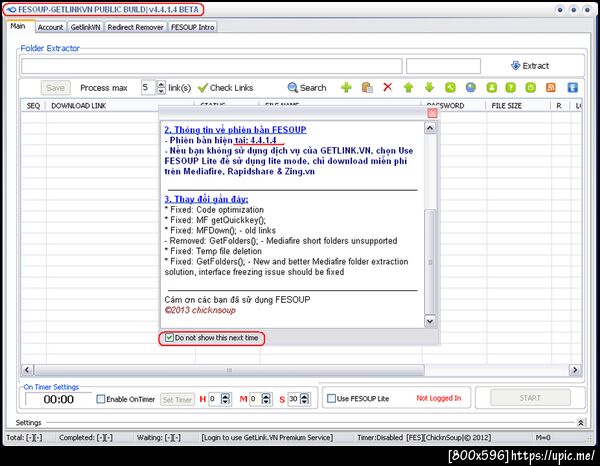Click the hours value field

pos(215,399)
